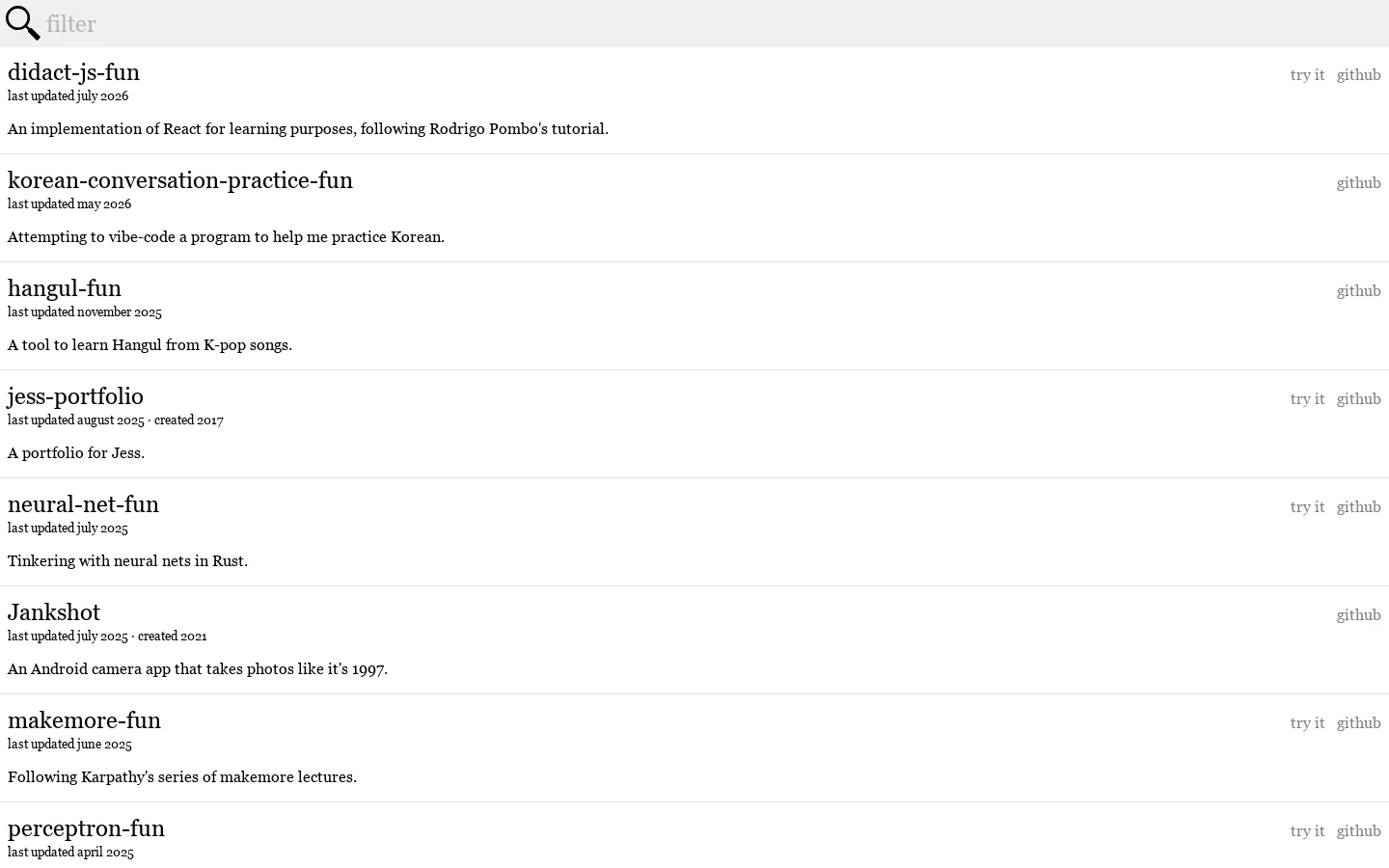The height and width of the screenshot is (868, 1389).
Task: Click the 'last updated november 2025' text
Action: (x=85, y=312)
